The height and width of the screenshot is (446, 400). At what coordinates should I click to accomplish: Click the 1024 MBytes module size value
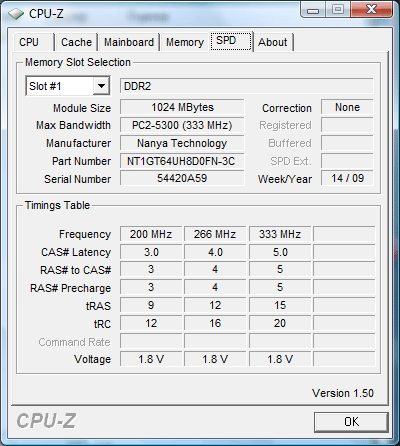[x=182, y=107]
